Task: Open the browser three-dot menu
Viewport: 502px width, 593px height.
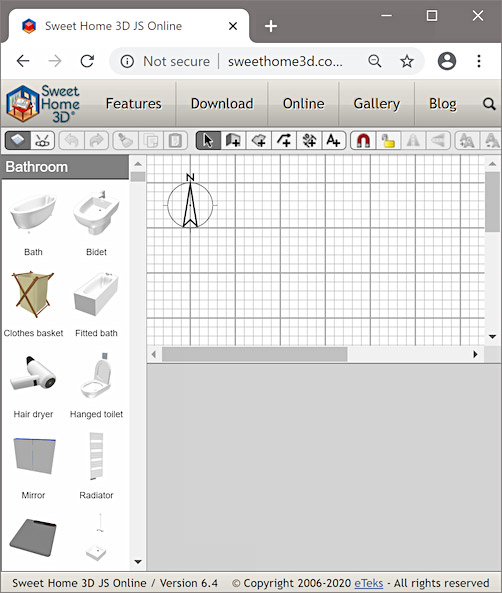Action: pyautogui.click(x=479, y=61)
